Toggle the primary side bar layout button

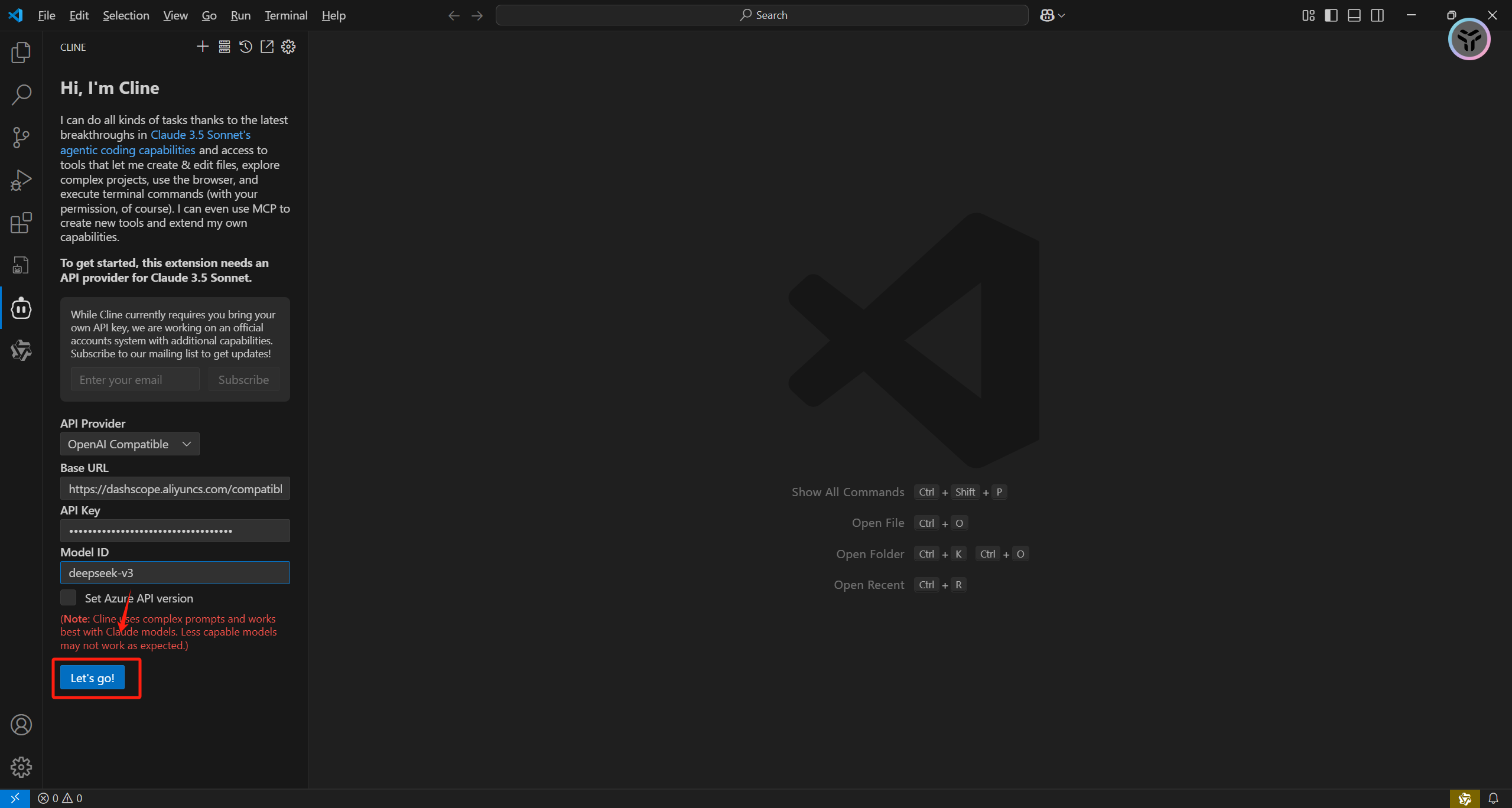pyautogui.click(x=1331, y=15)
